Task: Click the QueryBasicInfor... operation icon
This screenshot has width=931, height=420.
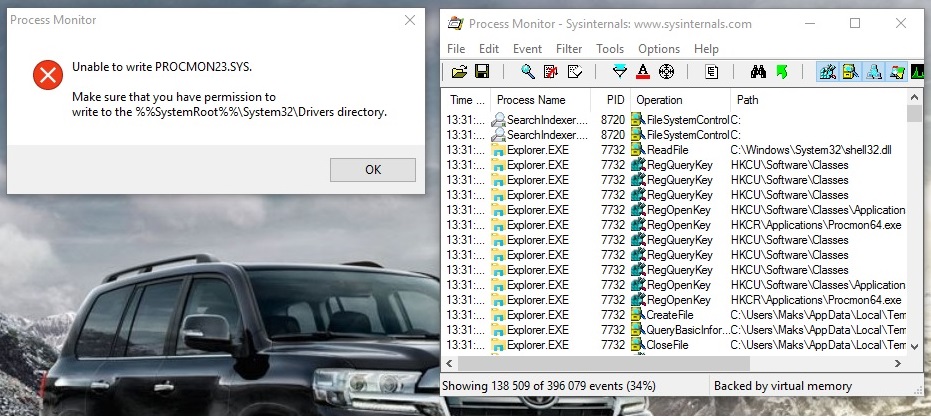Action: tap(638, 330)
